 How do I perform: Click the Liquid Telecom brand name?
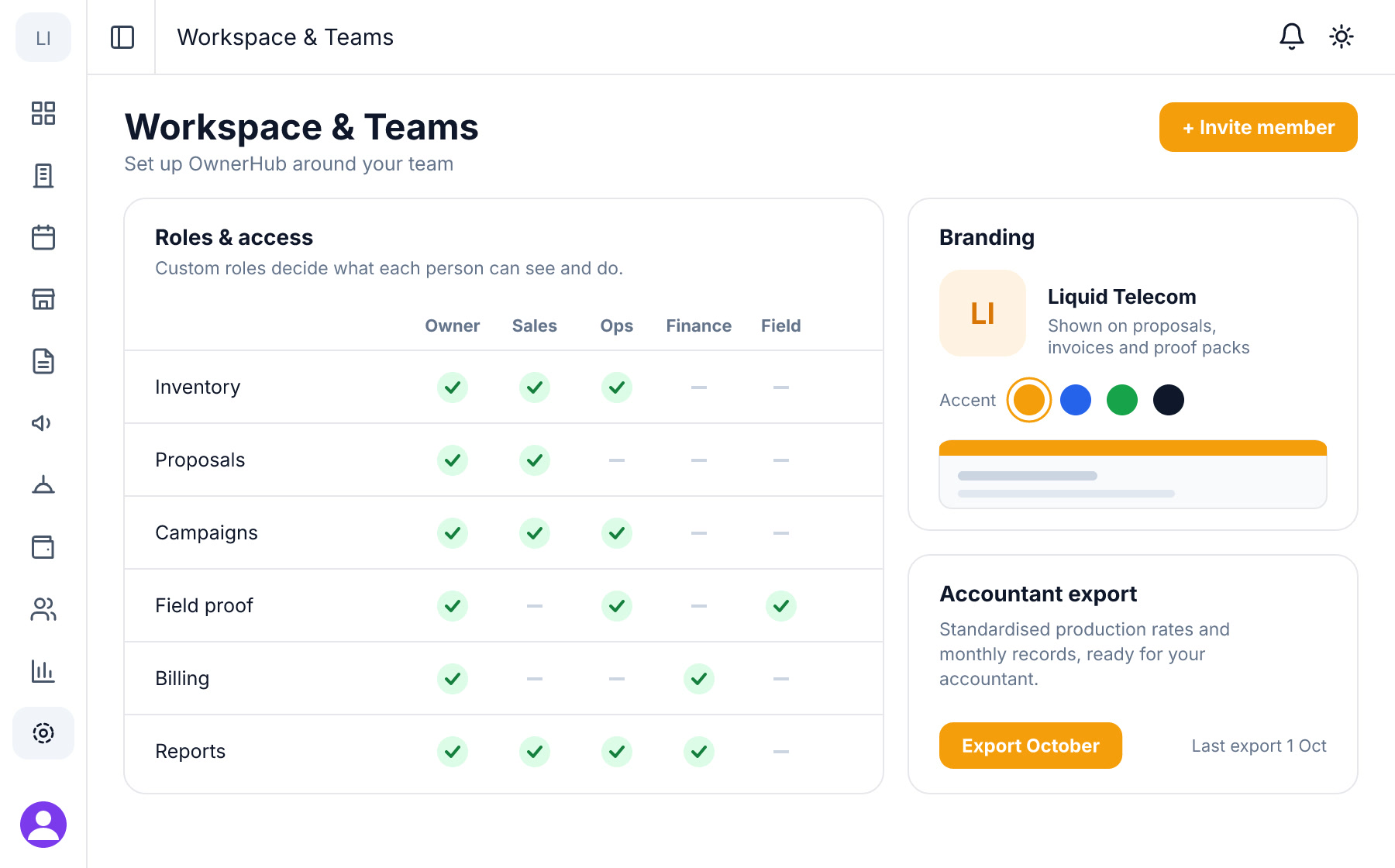(1122, 297)
